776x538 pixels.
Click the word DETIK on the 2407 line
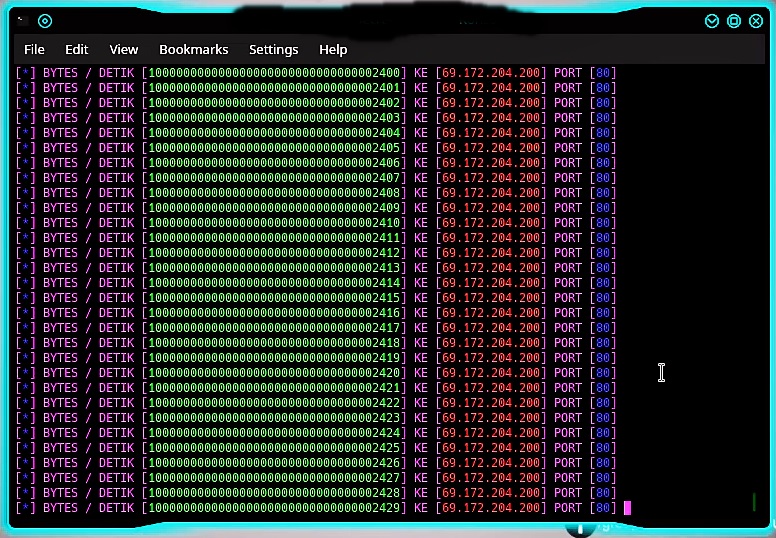(x=116, y=178)
